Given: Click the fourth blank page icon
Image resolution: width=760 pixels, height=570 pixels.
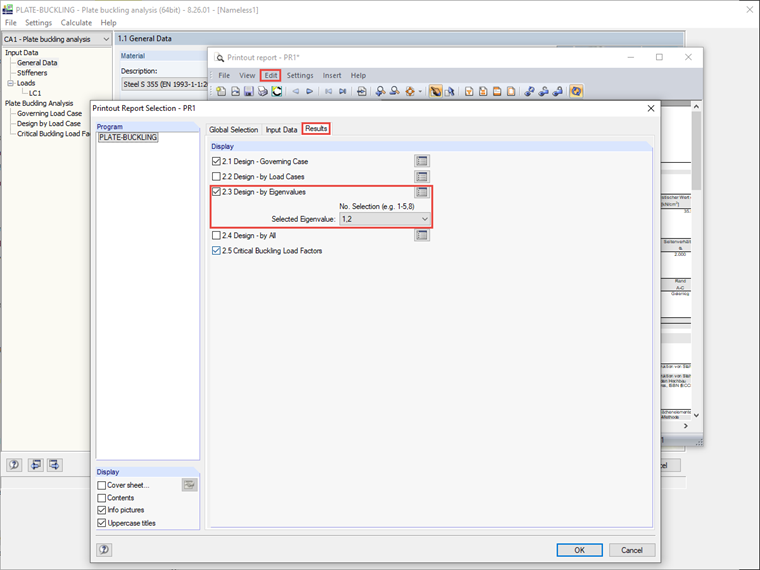Looking at the screenshot, I should click(x=511, y=91).
